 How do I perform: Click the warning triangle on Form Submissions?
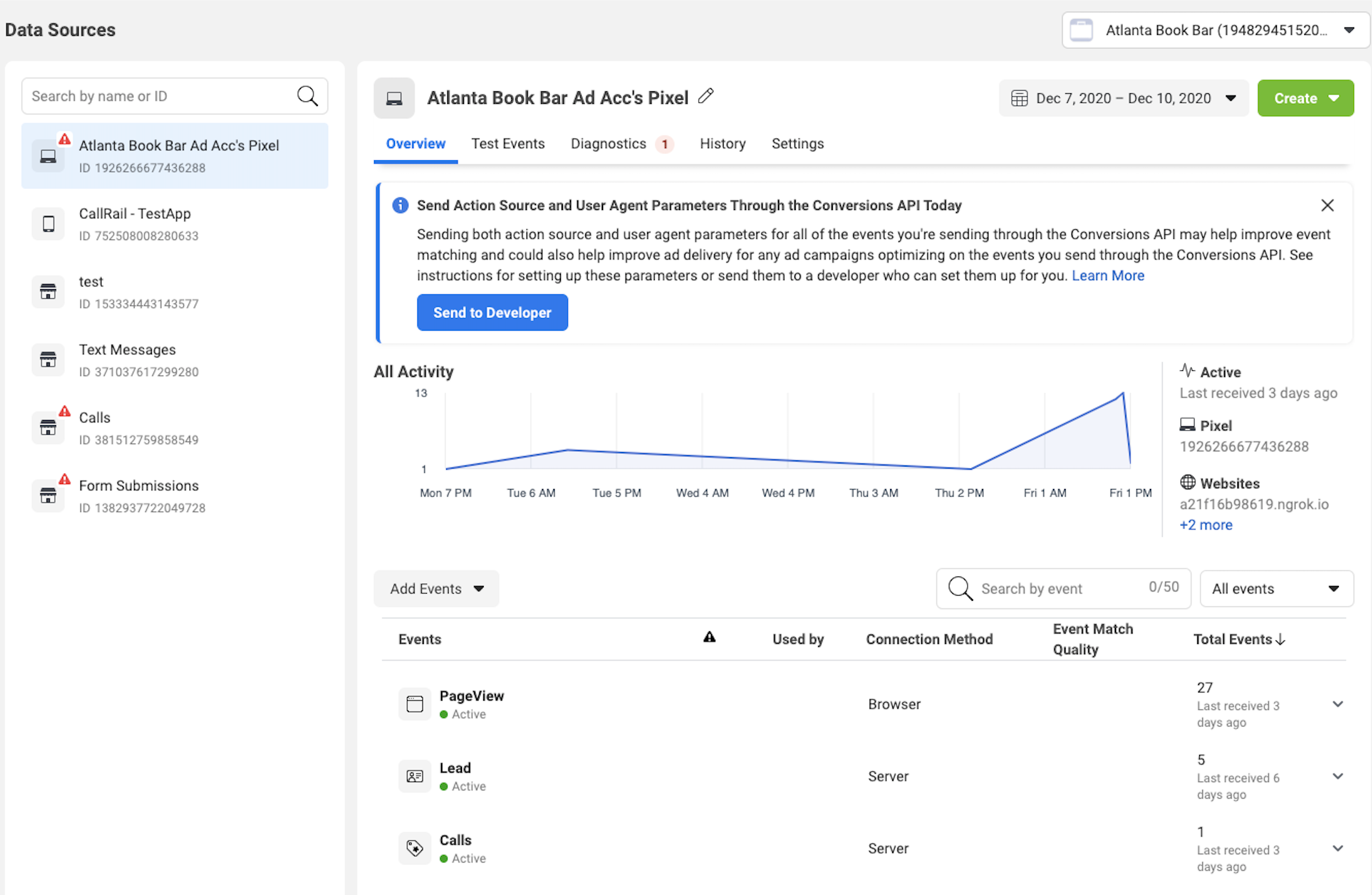click(64, 479)
